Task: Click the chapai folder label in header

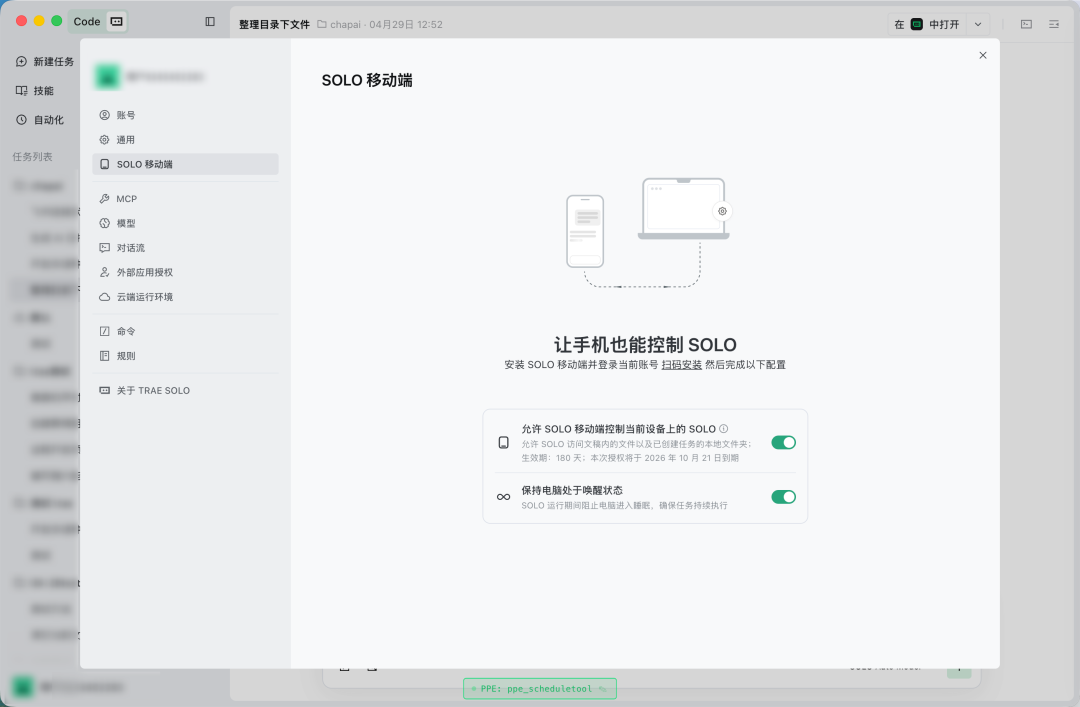Action: click(x=339, y=24)
